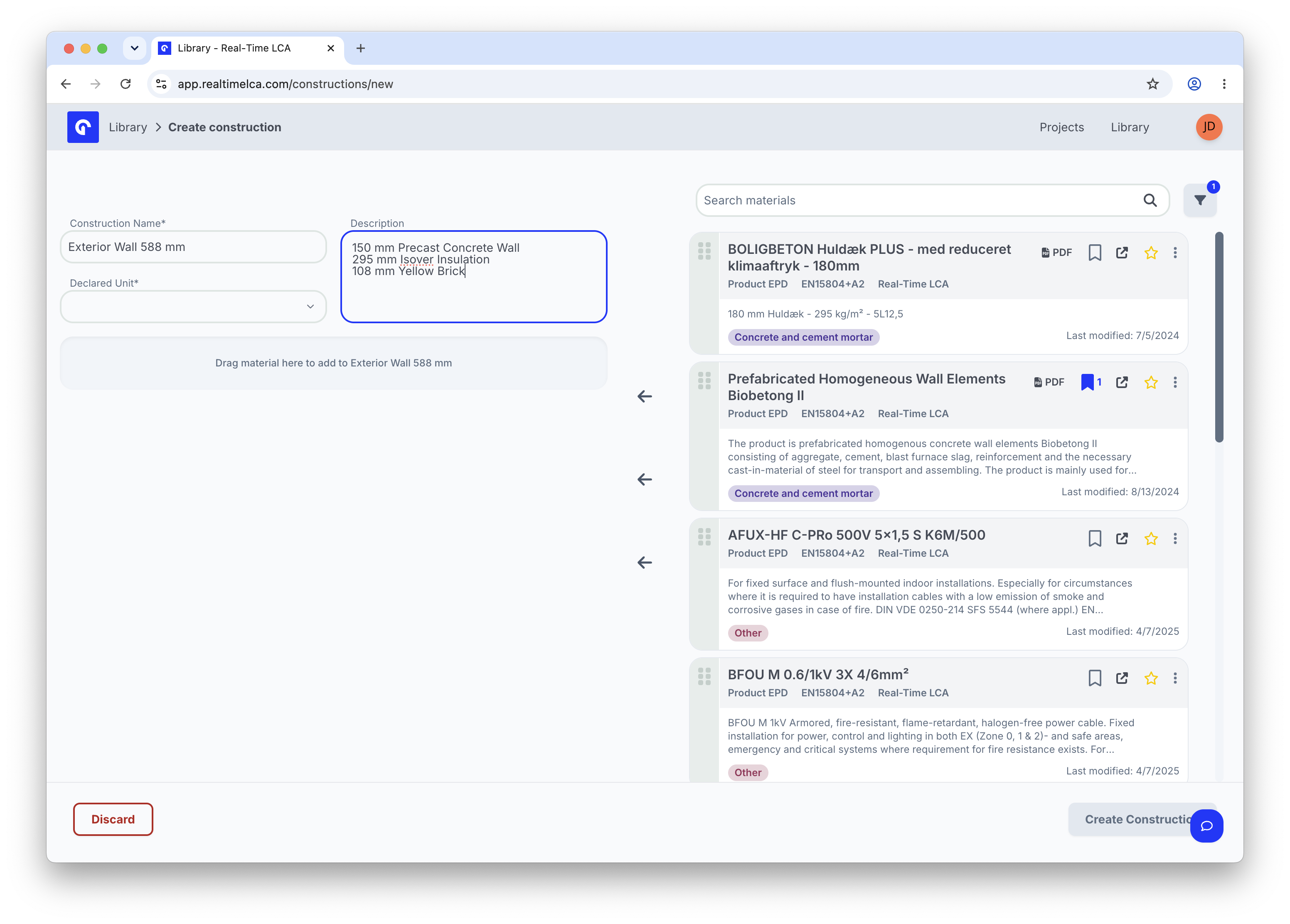Close the Library - Real-Time LCA tab

(330, 48)
